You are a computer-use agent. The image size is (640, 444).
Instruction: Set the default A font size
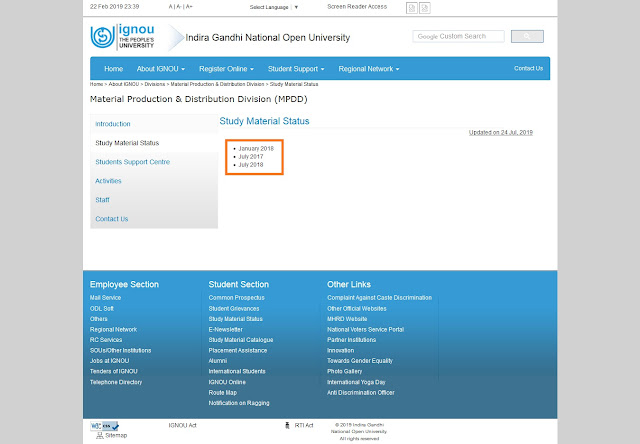coord(170,7)
